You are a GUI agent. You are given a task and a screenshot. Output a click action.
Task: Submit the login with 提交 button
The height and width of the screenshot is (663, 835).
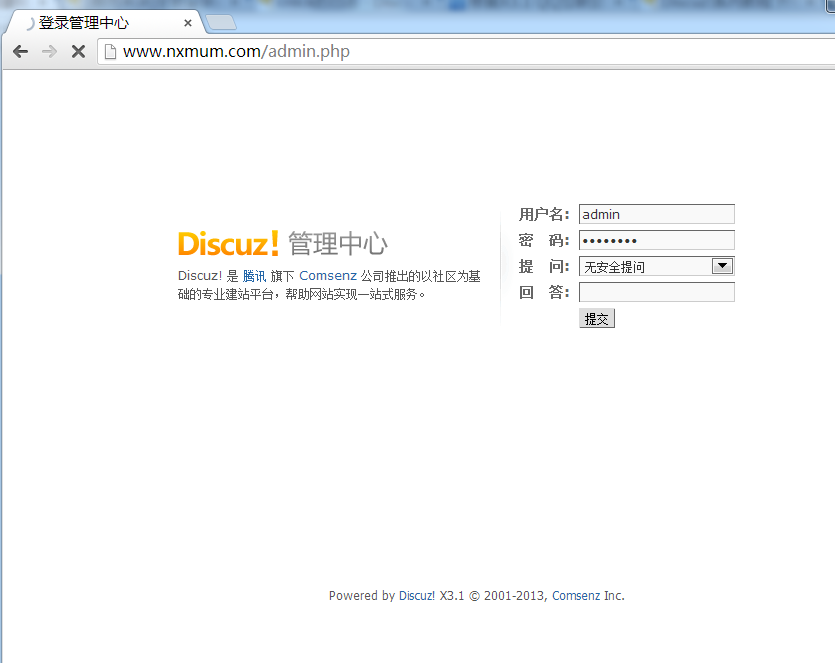596,318
